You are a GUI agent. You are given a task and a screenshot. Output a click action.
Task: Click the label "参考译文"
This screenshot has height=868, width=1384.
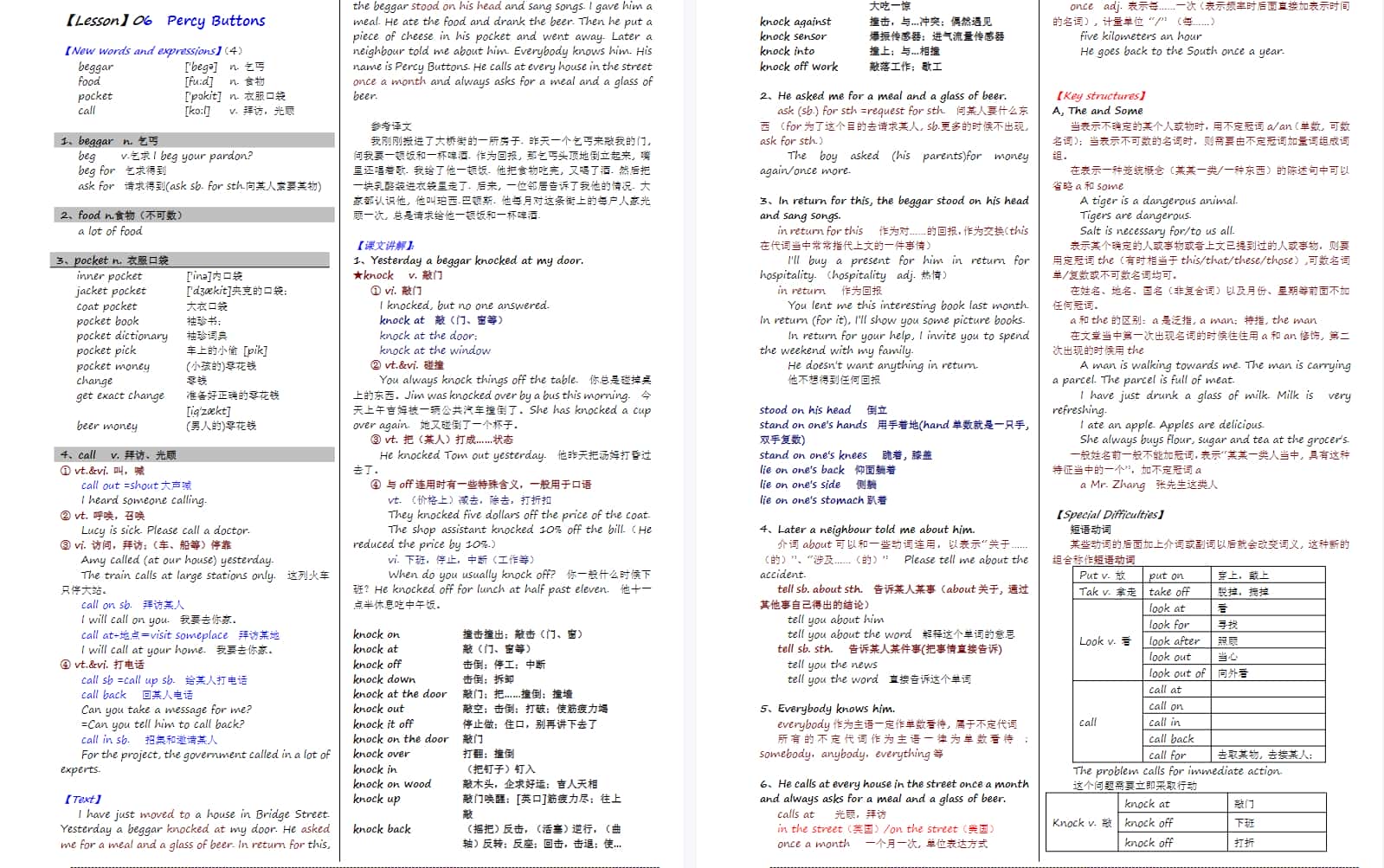pyautogui.click(x=391, y=126)
